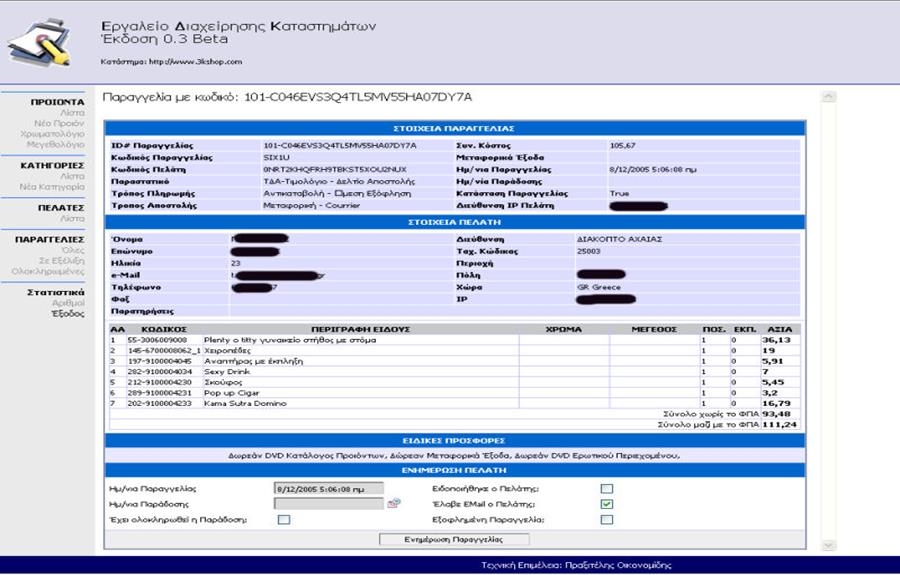Open Λίστα under ΠΕΛΑΤΕΣ
This screenshot has height=575, width=900.
pyautogui.click(x=72, y=219)
